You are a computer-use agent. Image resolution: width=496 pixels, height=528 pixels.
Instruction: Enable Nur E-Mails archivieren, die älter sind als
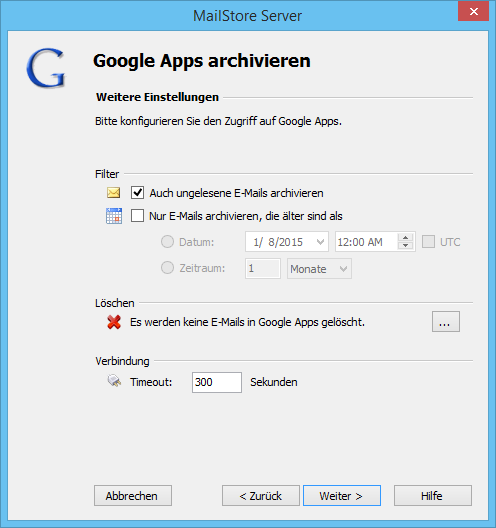pos(137,216)
